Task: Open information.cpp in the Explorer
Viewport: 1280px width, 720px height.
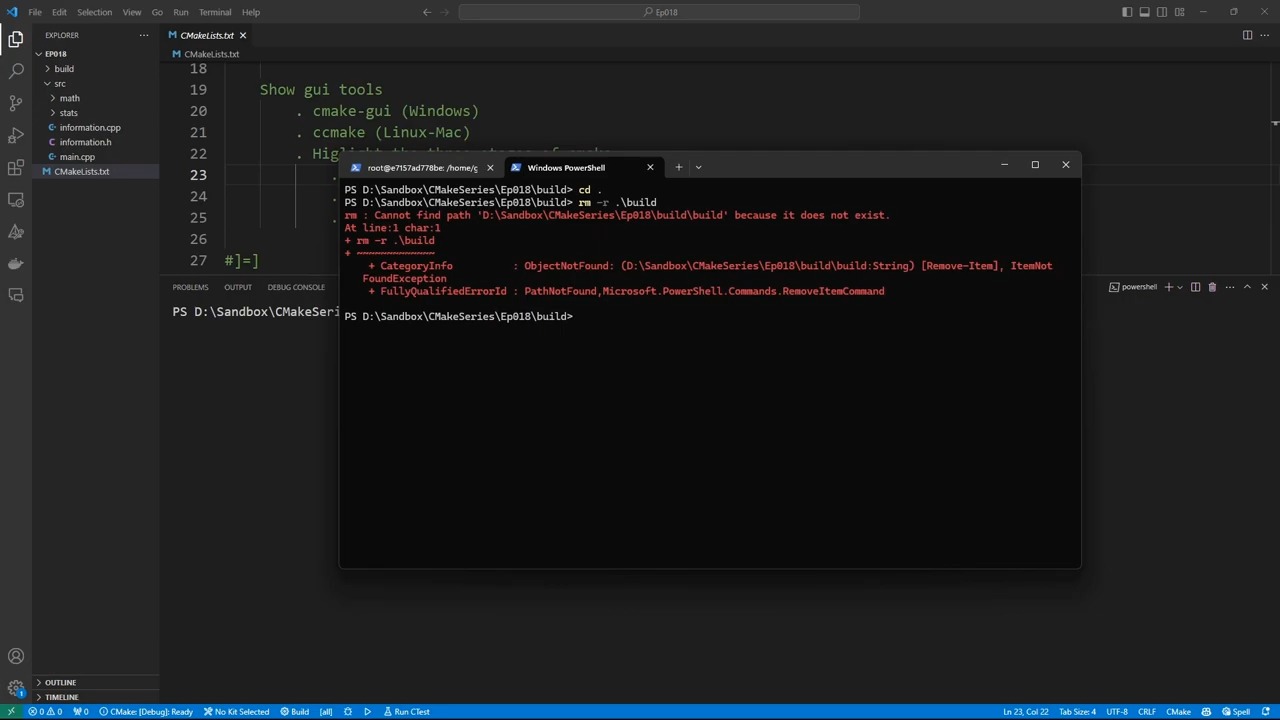Action: click(90, 128)
